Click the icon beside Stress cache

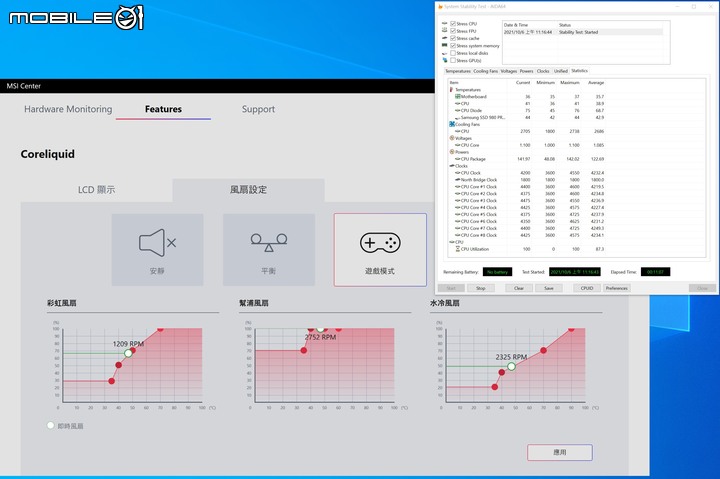(x=444, y=38)
